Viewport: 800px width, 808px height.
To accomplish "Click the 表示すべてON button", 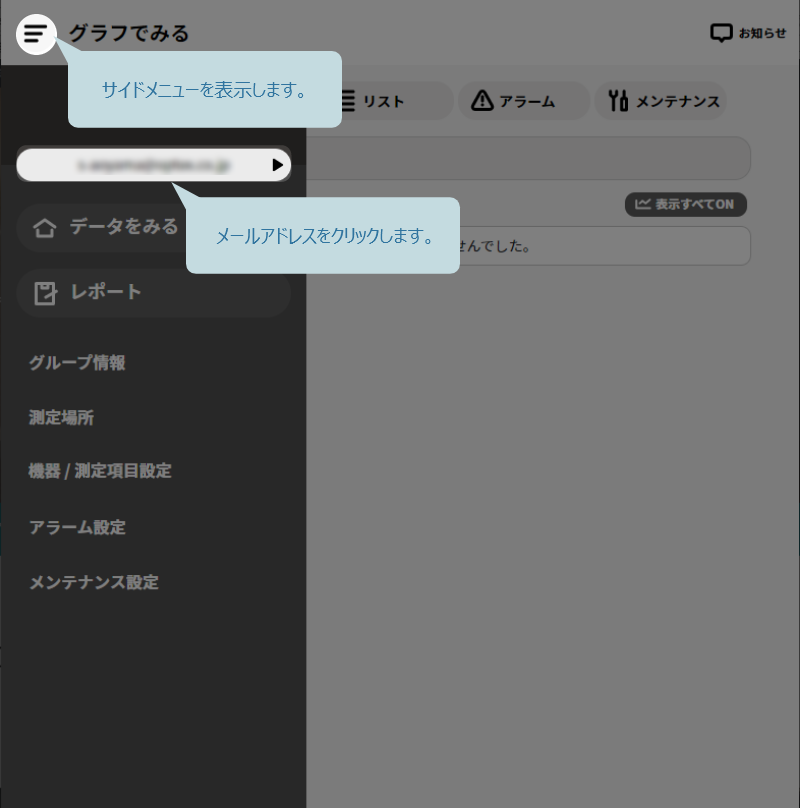I will point(686,205).
